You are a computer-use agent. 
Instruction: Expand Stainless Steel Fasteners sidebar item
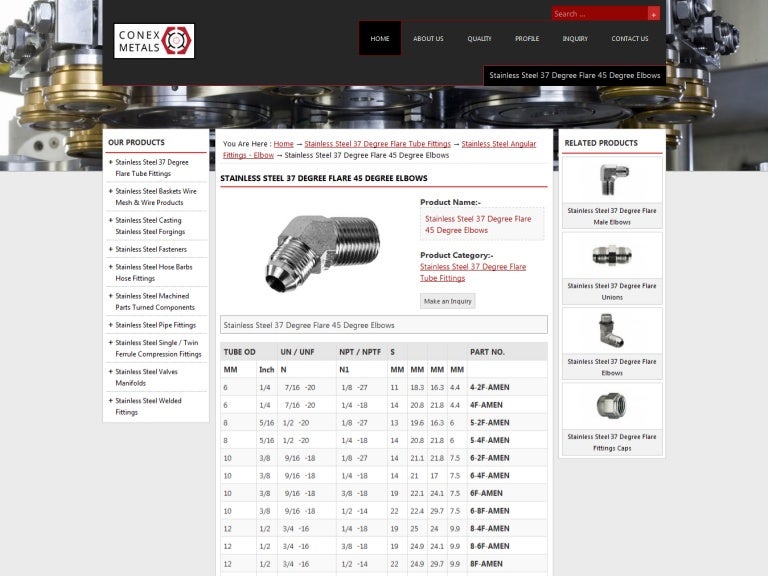pos(150,249)
